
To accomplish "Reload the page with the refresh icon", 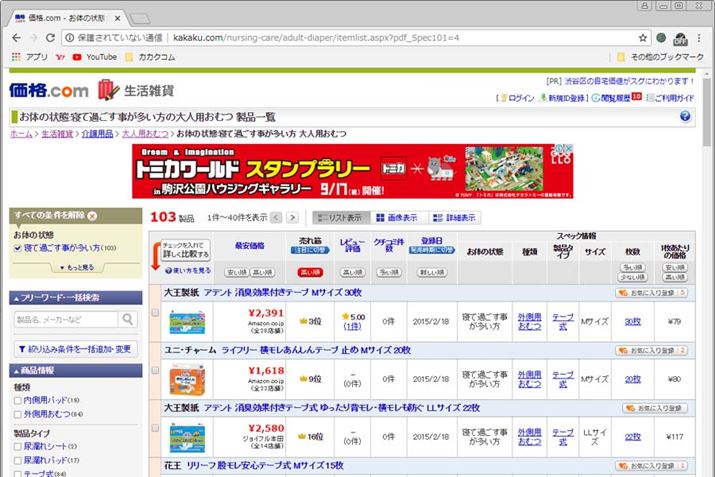I will point(50,38).
